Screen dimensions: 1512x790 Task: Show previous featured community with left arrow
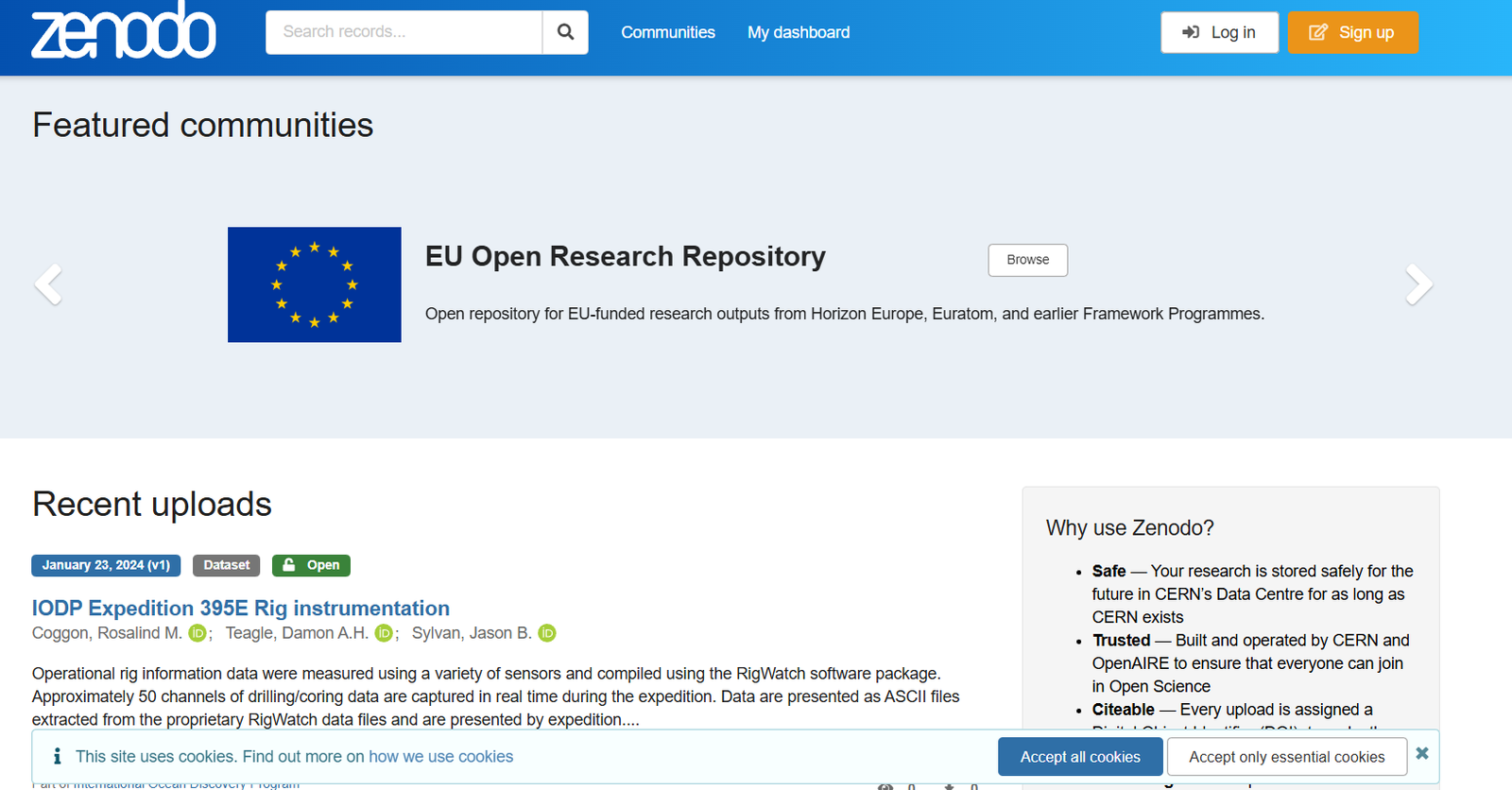coord(48,284)
